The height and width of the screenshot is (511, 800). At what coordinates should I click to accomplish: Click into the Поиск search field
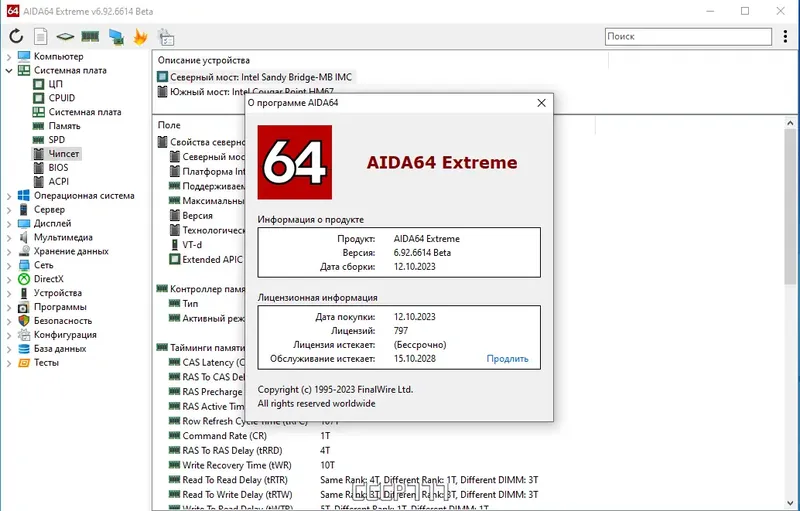click(x=688, y=37)
